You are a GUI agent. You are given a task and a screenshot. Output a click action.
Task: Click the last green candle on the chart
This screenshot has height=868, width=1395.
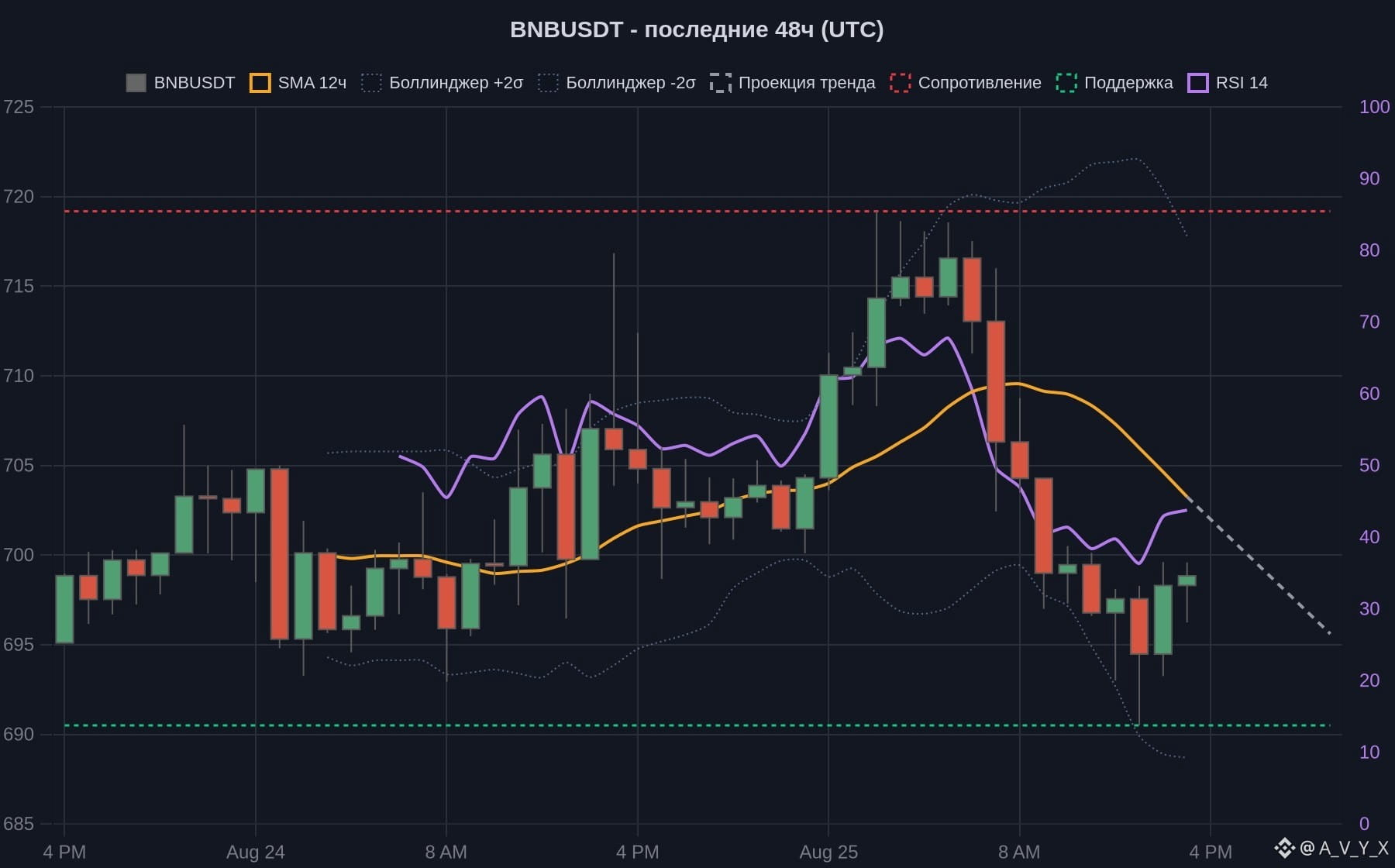click(1187, 580)
